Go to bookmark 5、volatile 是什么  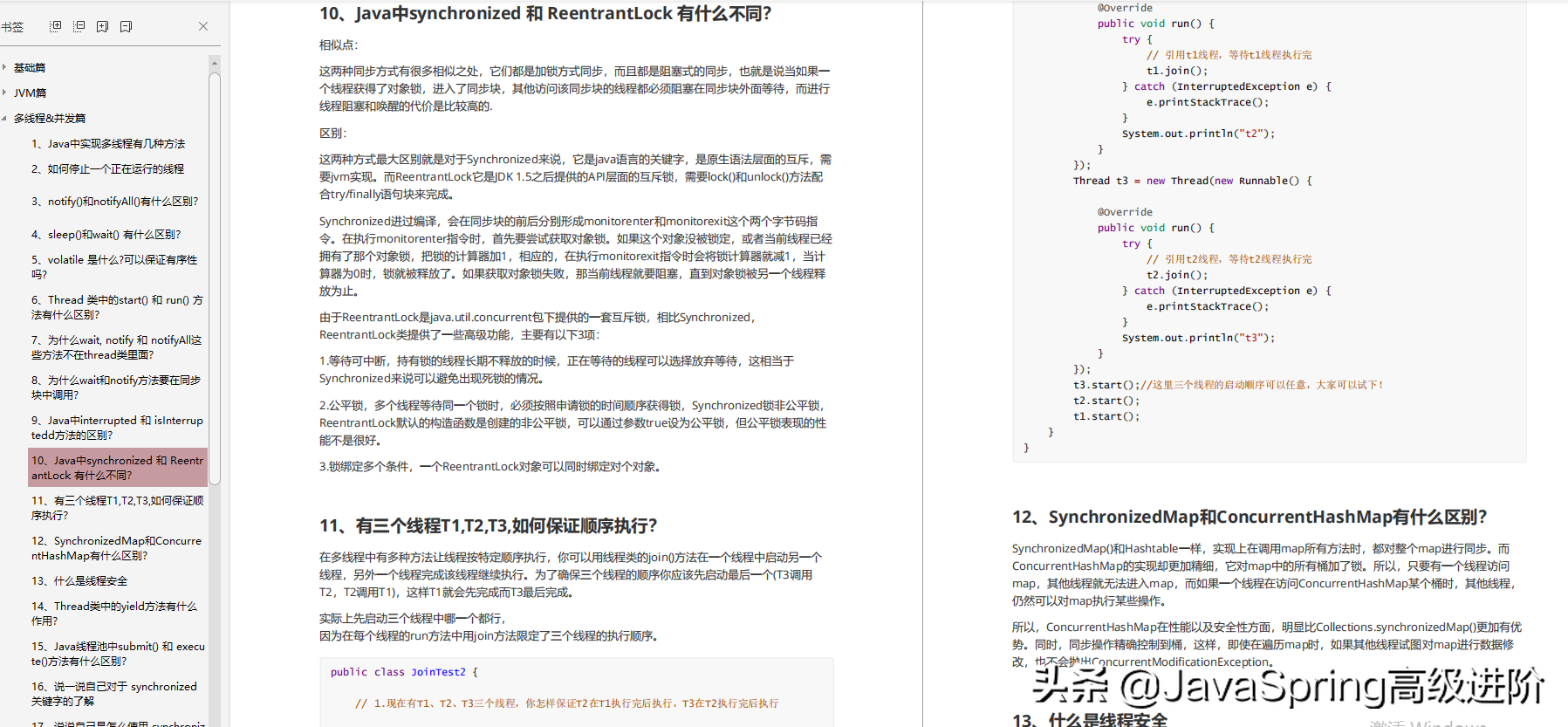click(115, 266)
